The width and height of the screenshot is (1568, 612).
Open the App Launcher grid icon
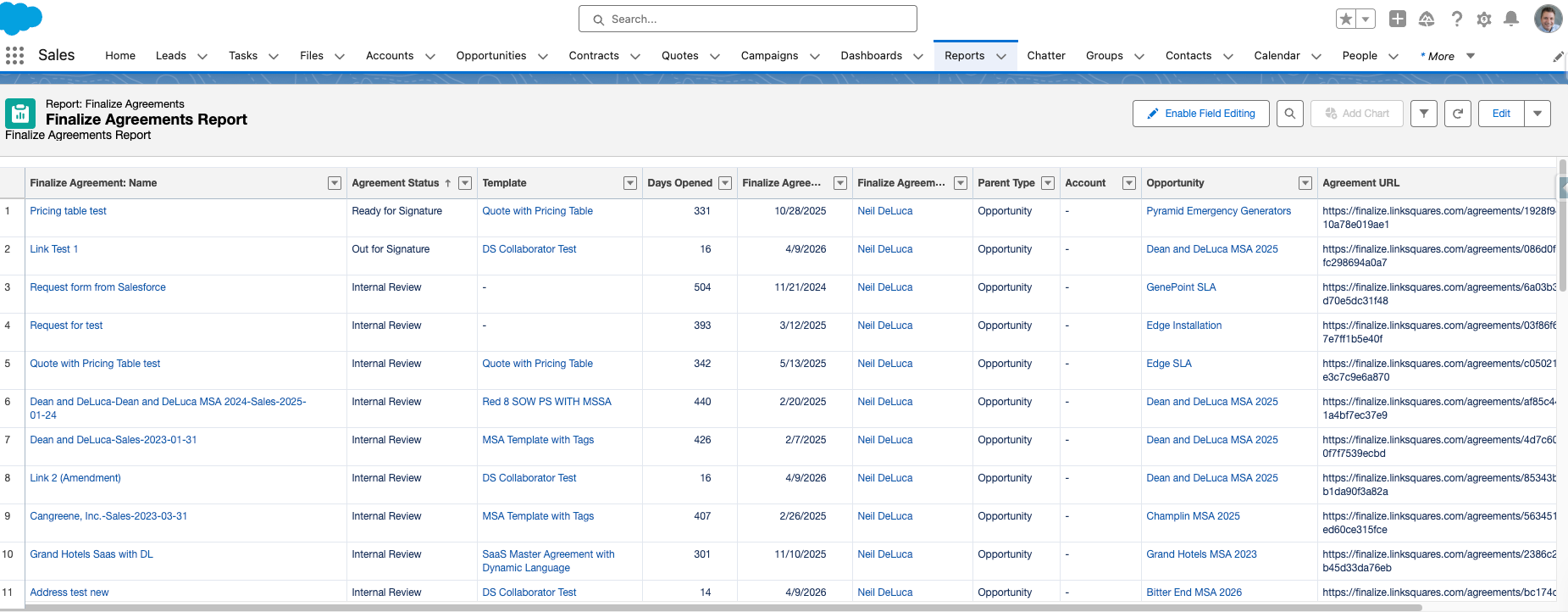(x=14, y=56)
